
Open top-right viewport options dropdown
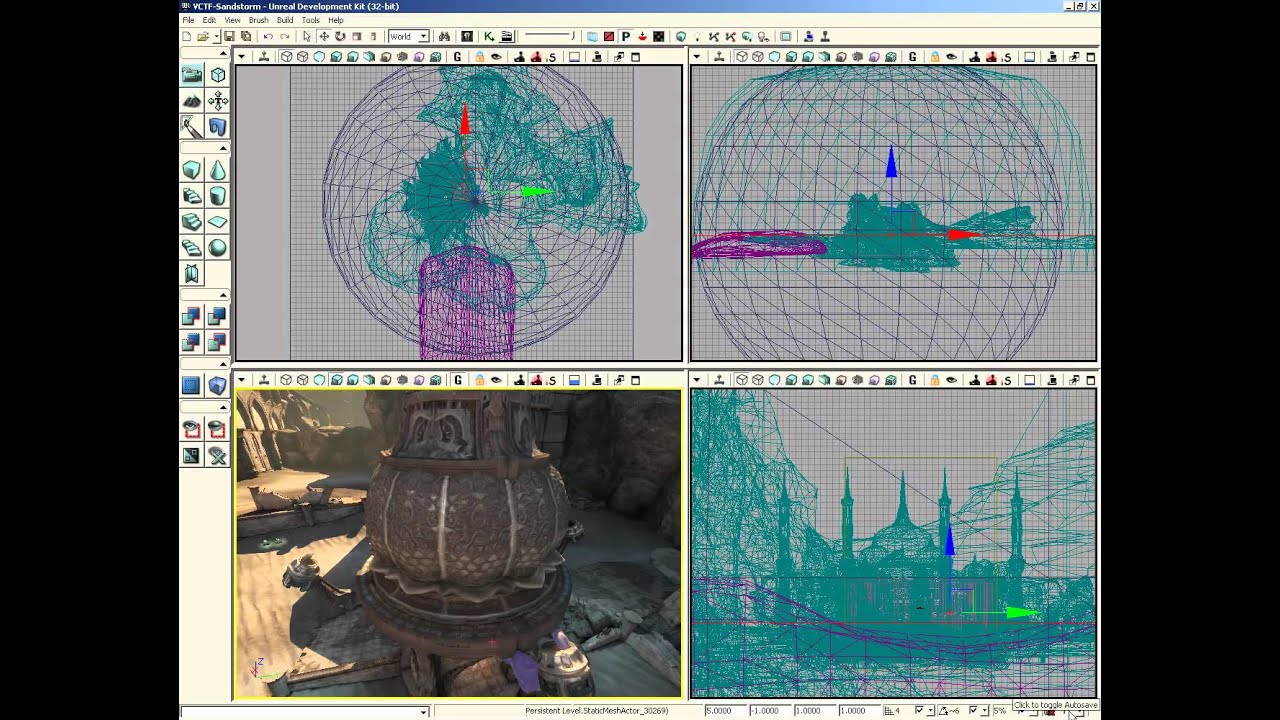coord(696,57)
